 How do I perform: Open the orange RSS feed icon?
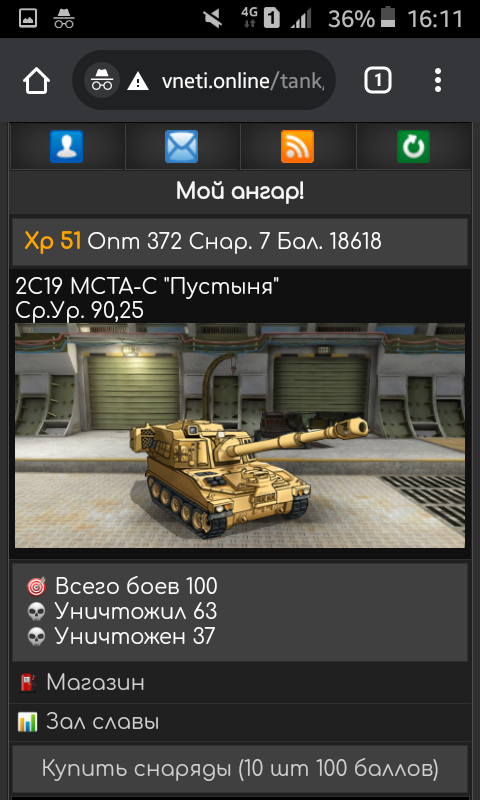297,146
